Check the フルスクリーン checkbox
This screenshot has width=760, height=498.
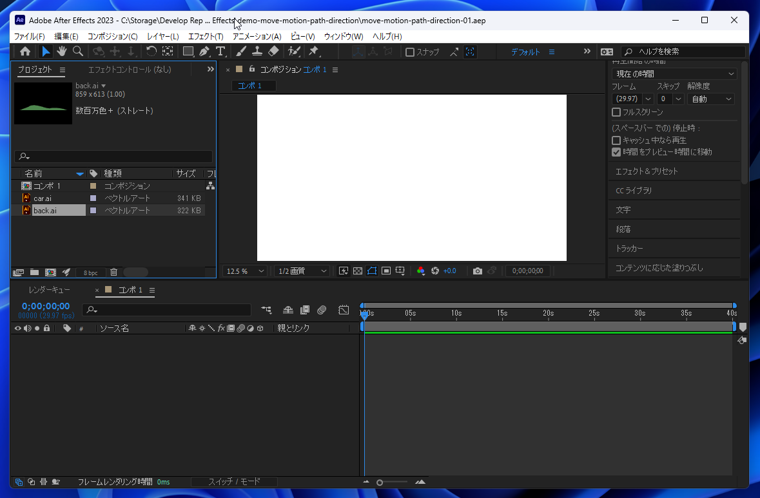pos(616,112)
